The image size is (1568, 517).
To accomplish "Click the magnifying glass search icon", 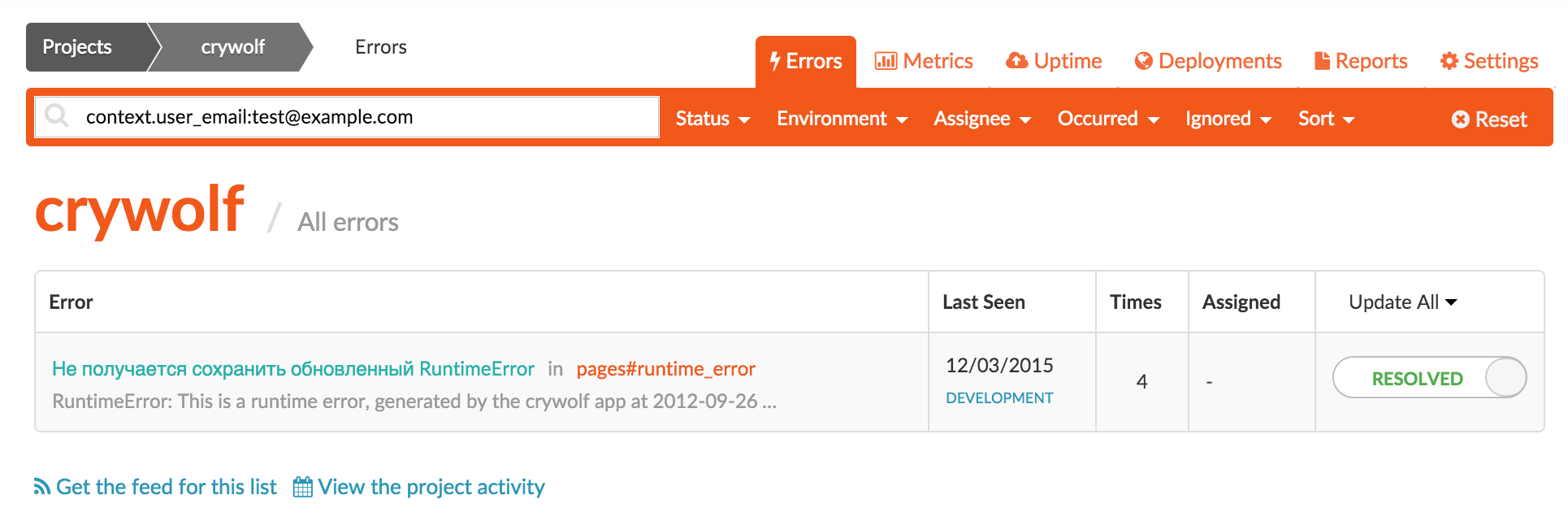I will pos(56,116).
